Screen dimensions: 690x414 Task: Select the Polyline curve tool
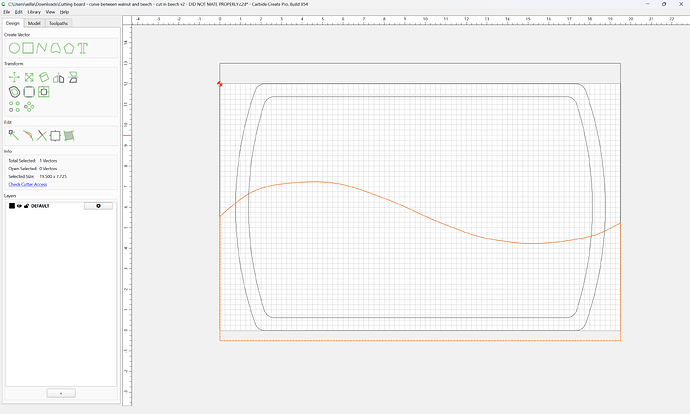[41, 48]
